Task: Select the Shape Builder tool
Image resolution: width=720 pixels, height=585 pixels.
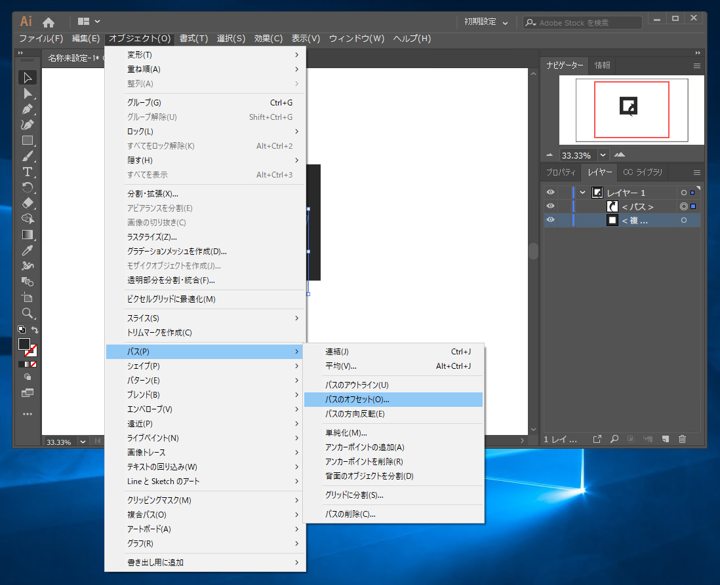Action: click(27, 219)
